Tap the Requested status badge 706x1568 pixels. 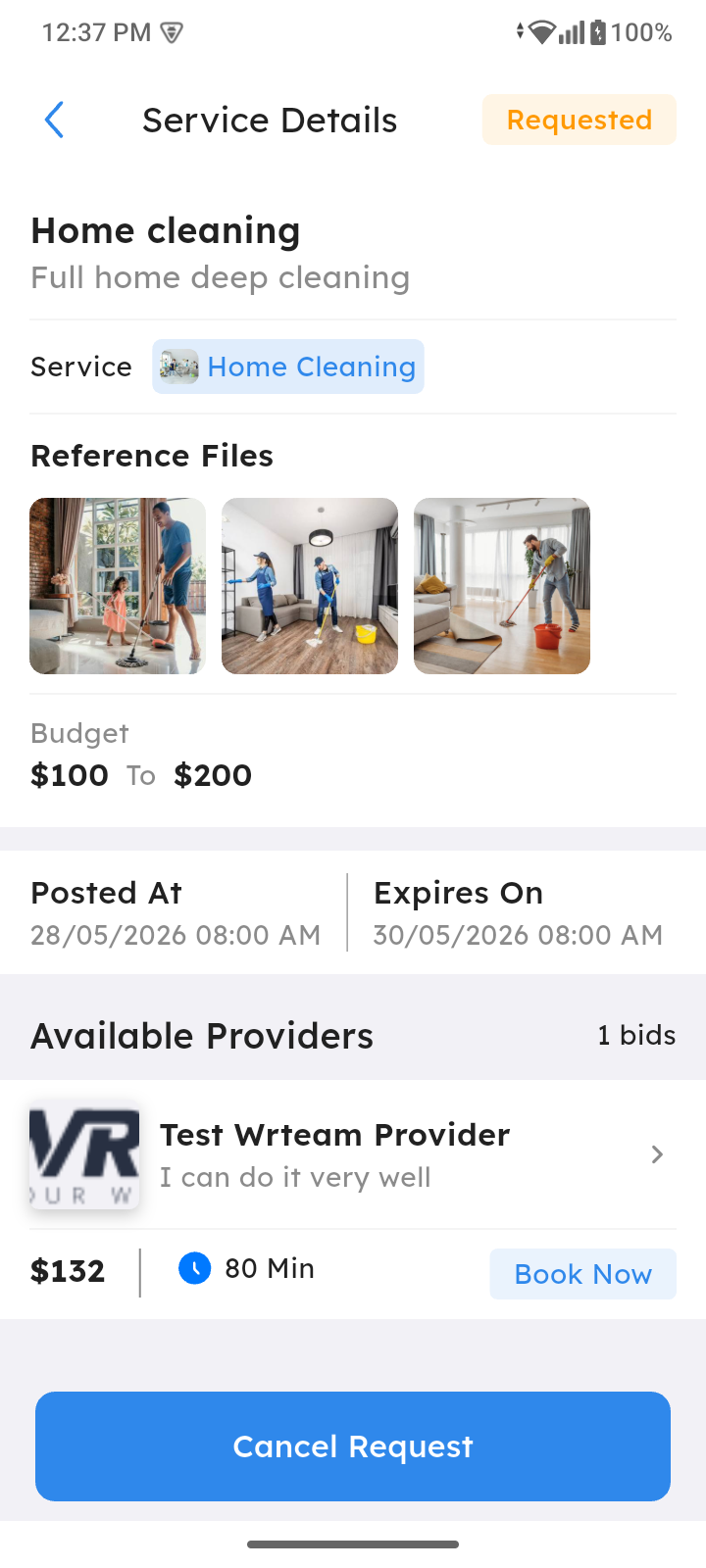coord(579,120)
